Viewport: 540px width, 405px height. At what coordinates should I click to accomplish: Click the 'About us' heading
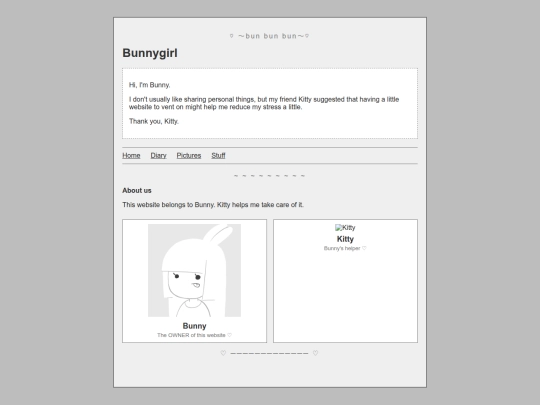(x=137, y=190)
